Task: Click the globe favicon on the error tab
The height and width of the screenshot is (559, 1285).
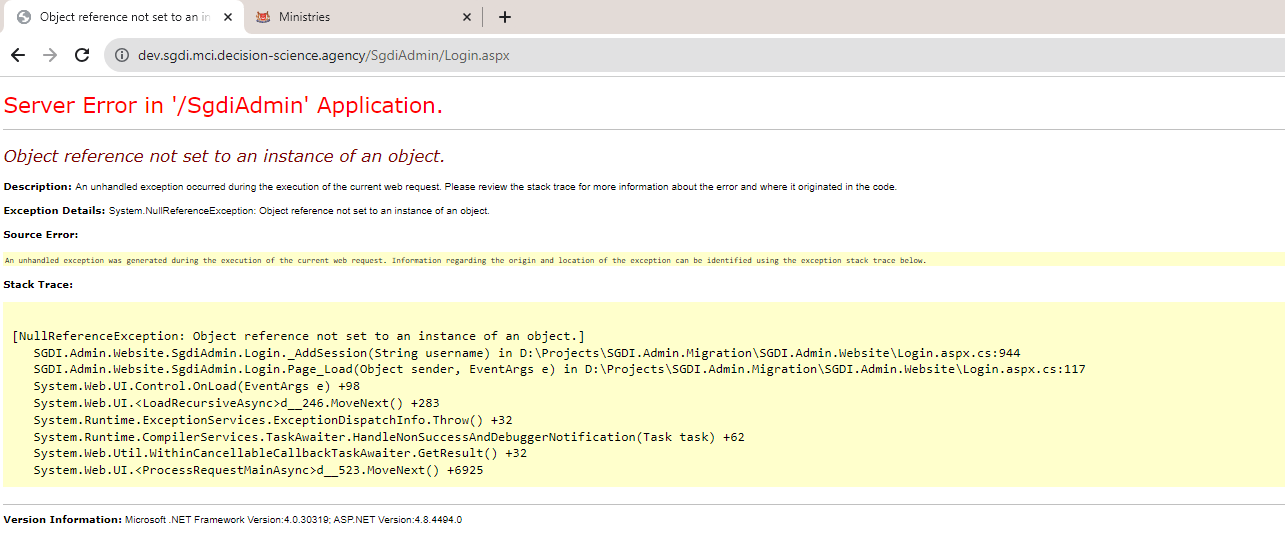Action: [x=24, y=17]
